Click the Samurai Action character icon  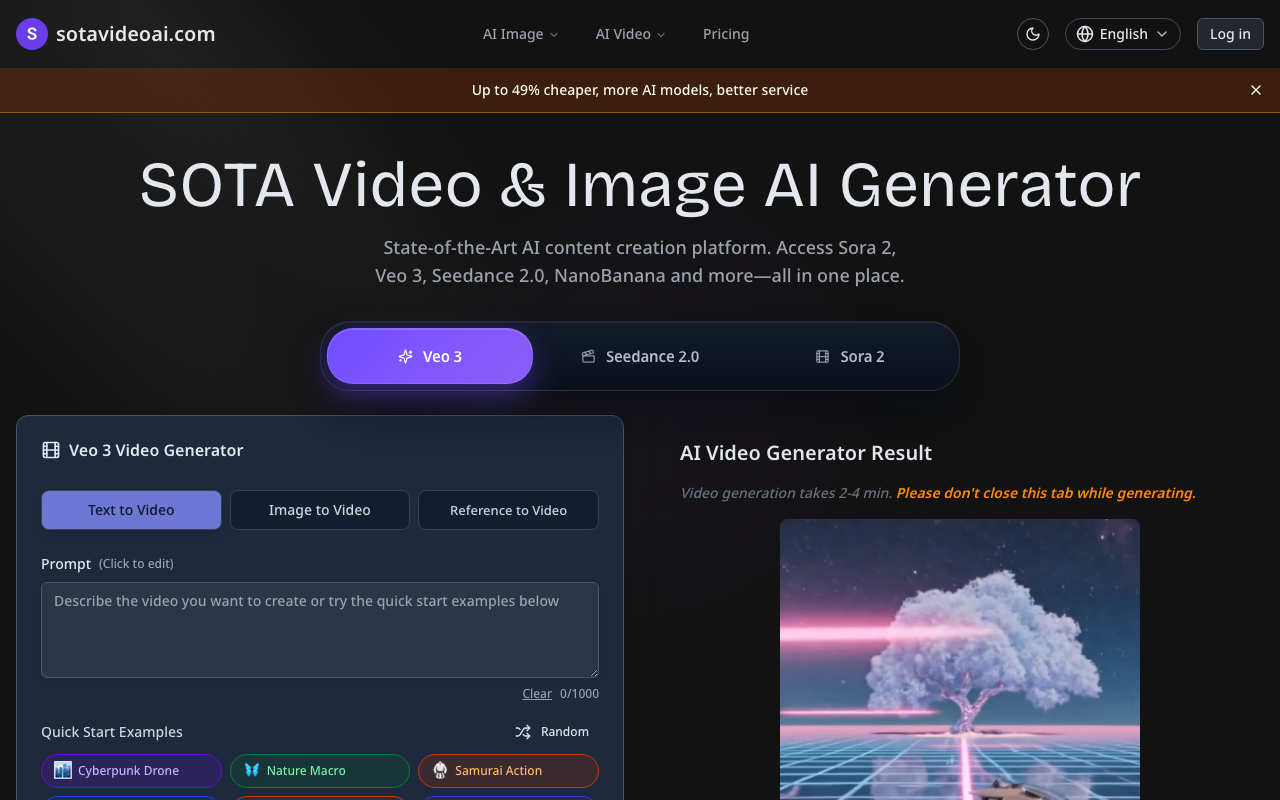coord(440,770)
